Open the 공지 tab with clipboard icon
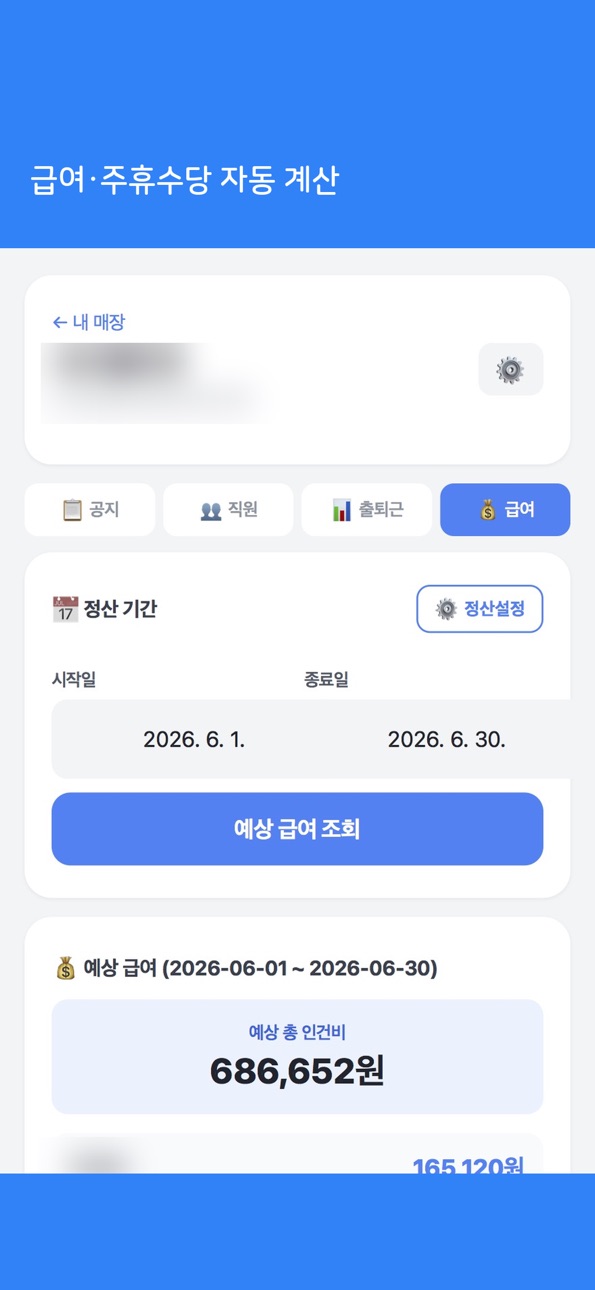 coord(90,509)
